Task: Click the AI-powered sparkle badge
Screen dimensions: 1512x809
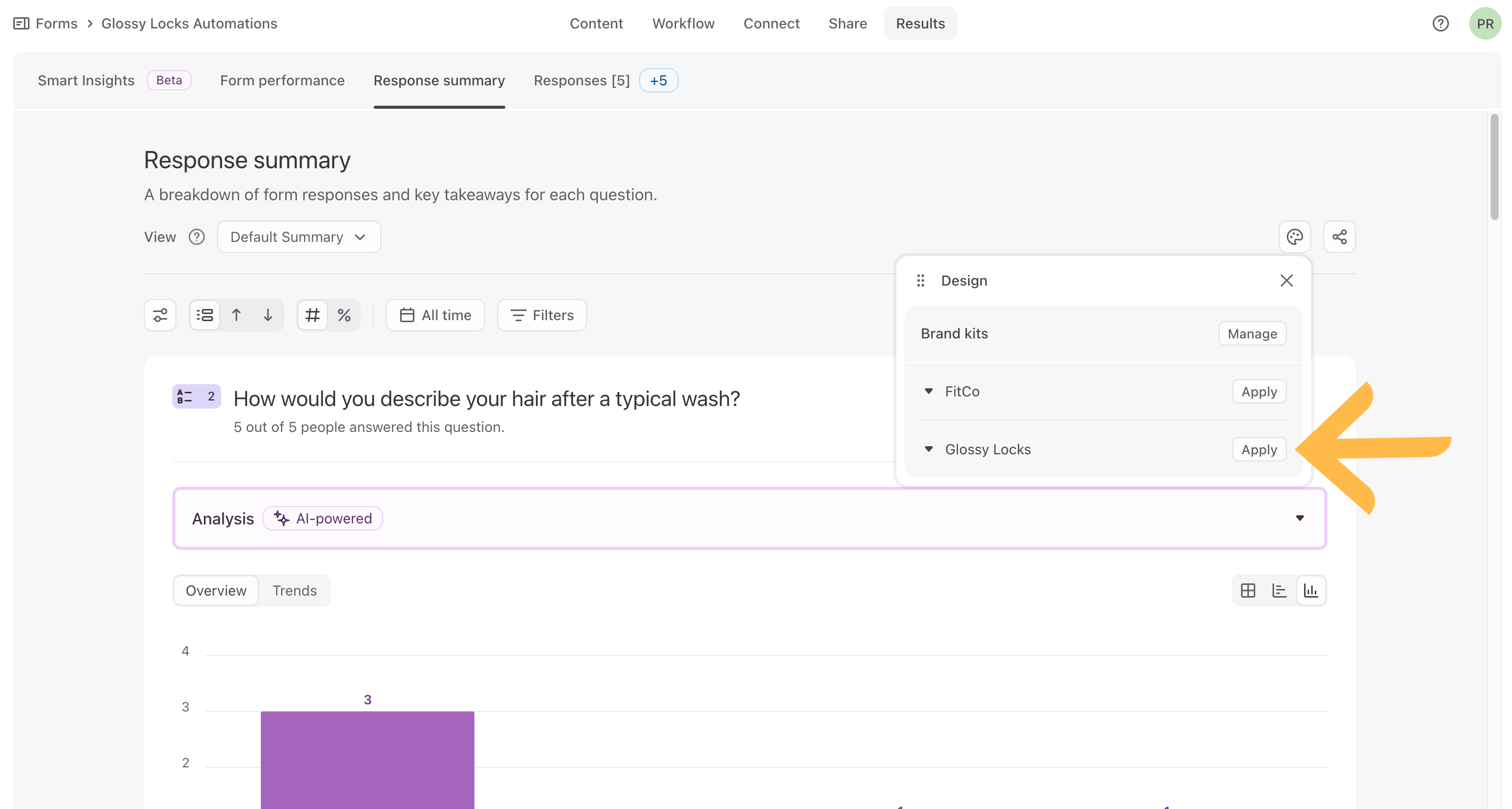Action: click(323, 519)
